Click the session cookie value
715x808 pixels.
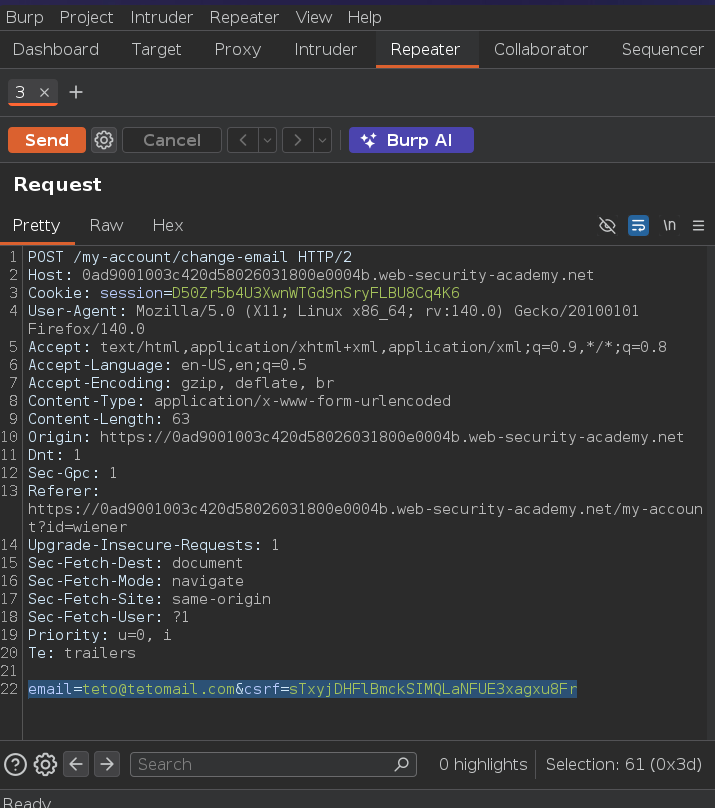point(315,293)
